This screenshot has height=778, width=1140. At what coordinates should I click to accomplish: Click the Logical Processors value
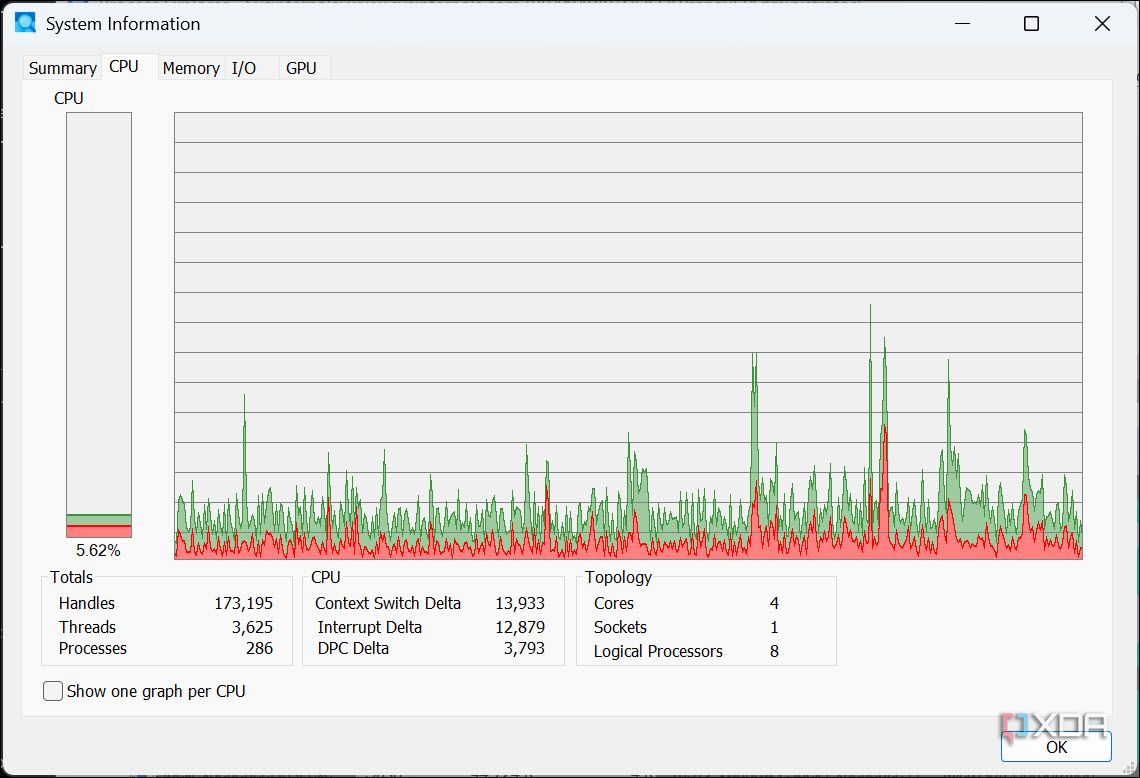(x=774, y=651)
